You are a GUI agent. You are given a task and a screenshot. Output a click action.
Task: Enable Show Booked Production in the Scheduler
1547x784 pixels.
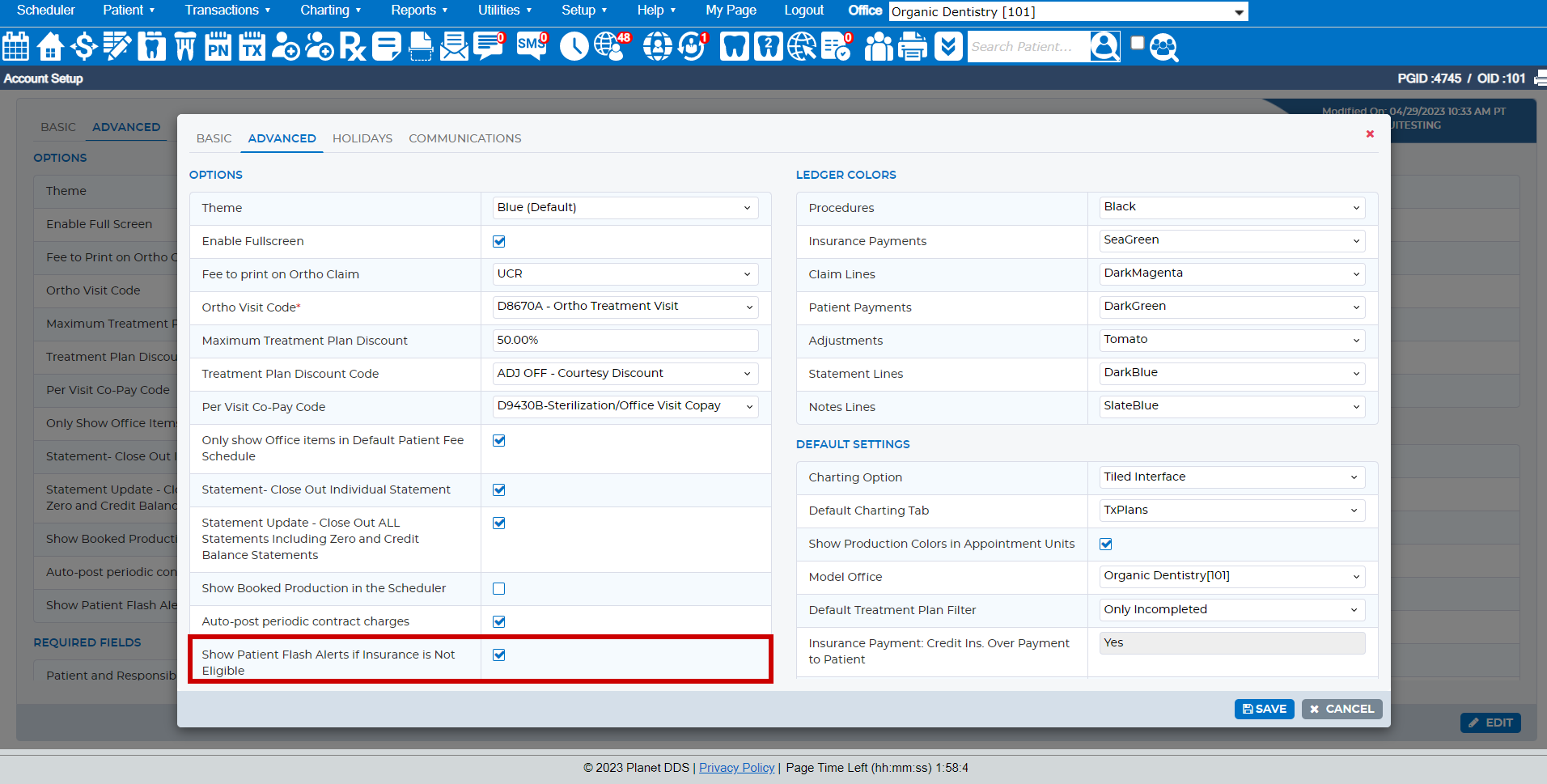pos(499,588)
